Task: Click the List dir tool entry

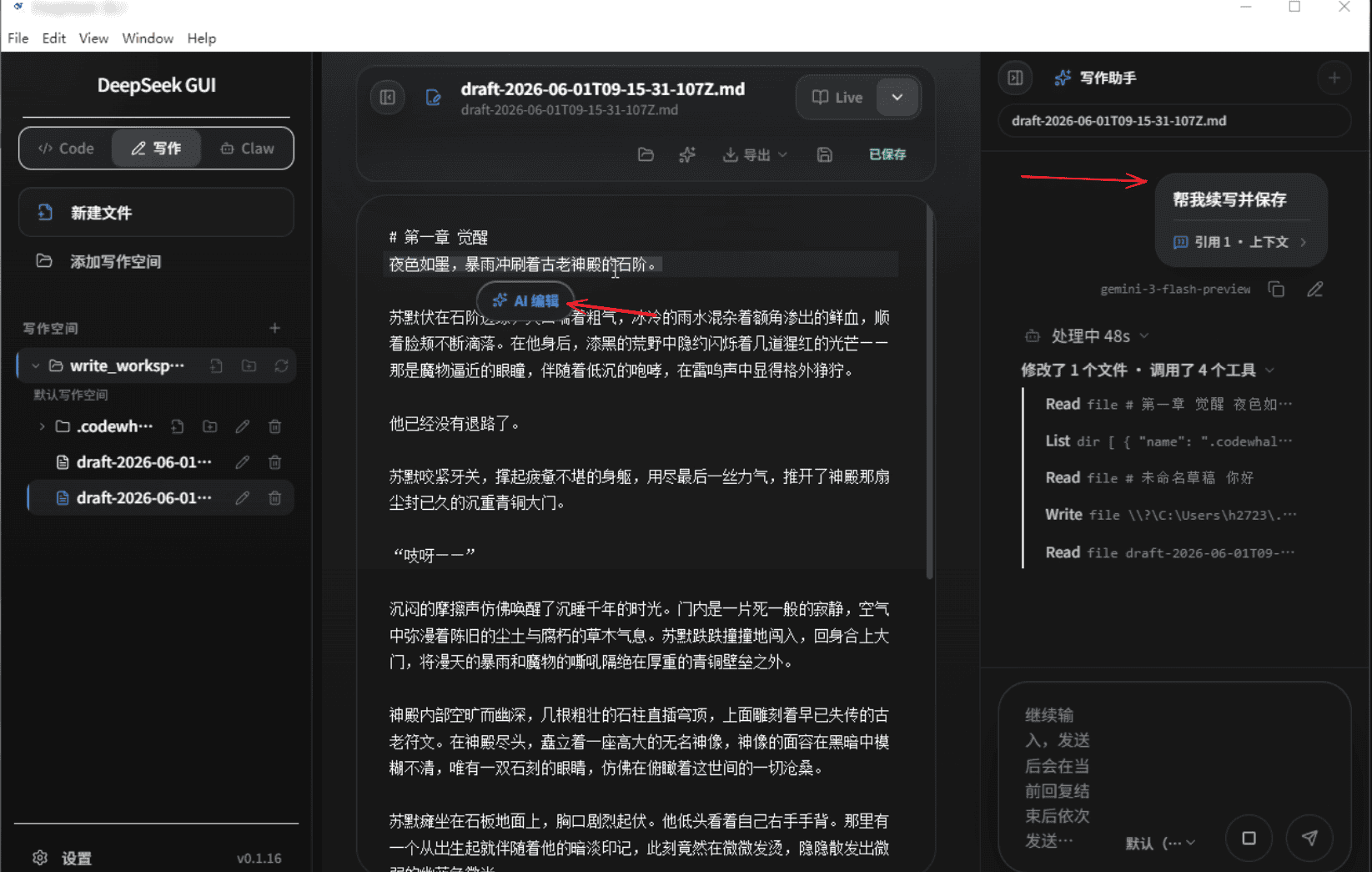Action: 1168,441
